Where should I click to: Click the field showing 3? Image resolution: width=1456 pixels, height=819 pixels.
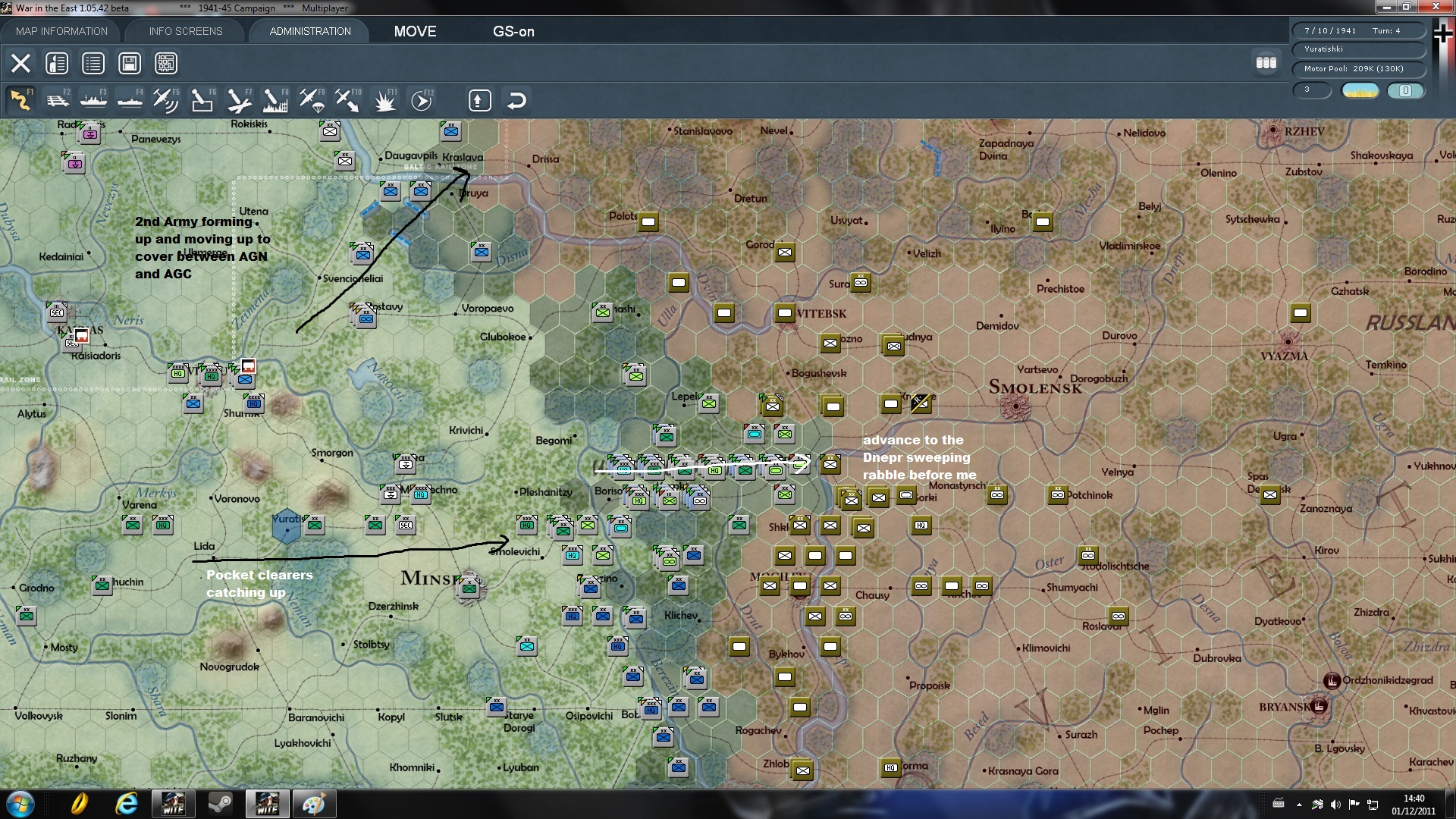click(1312, 90)
